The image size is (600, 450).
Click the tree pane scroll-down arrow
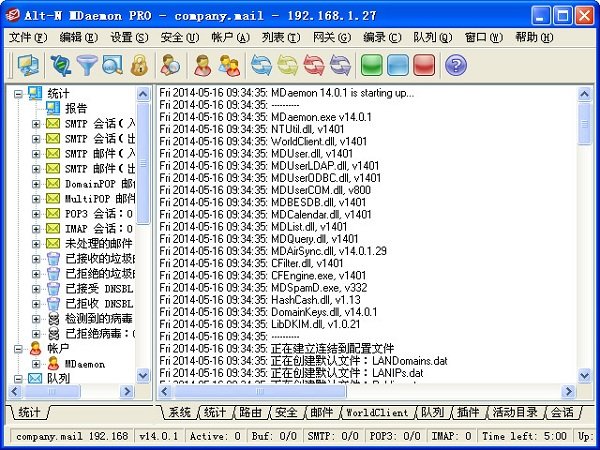point(143,375)
